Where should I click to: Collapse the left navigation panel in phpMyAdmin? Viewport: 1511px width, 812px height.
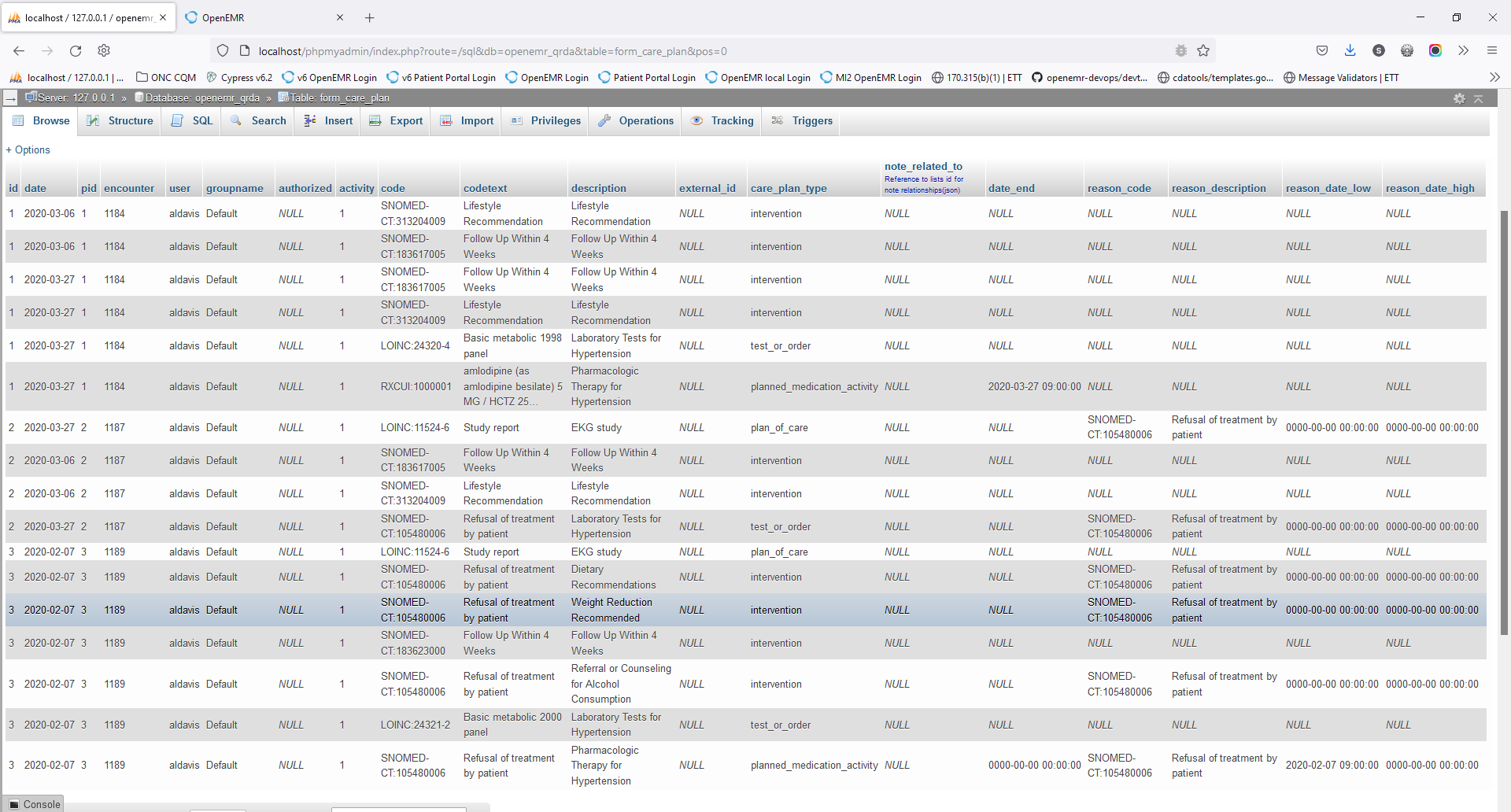[10, 98]
